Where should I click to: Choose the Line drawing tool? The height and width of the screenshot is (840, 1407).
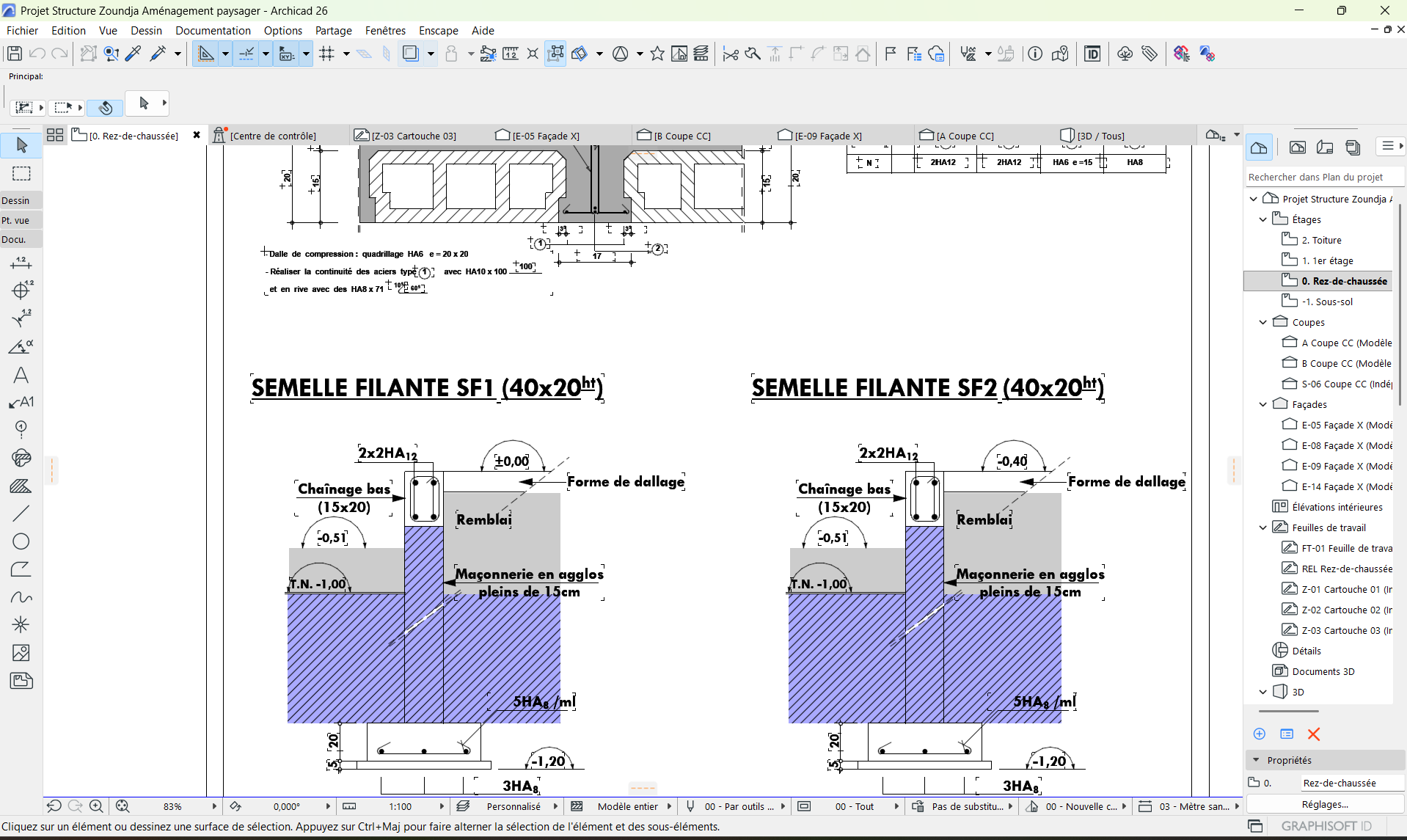click(x=21, y=514)
